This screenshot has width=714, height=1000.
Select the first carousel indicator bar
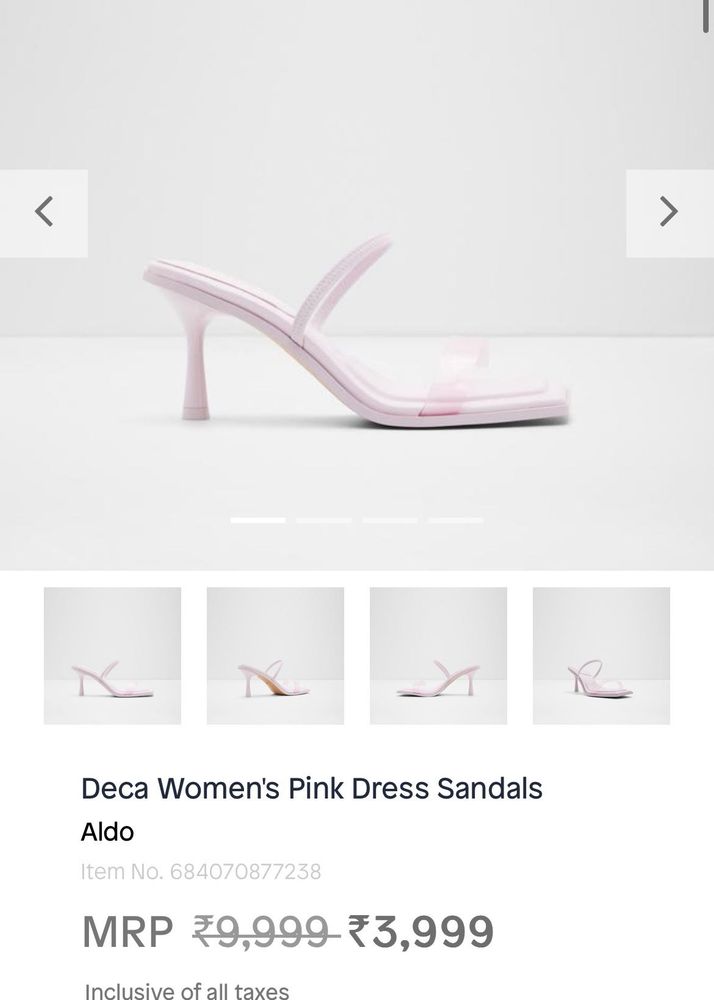(258, 520)
